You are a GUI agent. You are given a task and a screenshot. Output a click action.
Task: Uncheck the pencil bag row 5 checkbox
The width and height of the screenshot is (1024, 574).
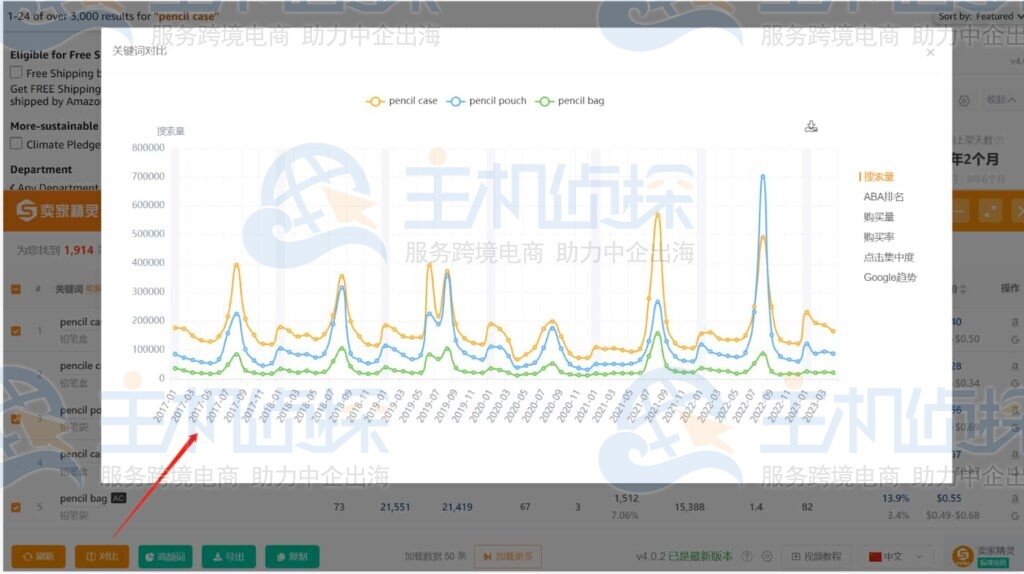tap(16, 507)
